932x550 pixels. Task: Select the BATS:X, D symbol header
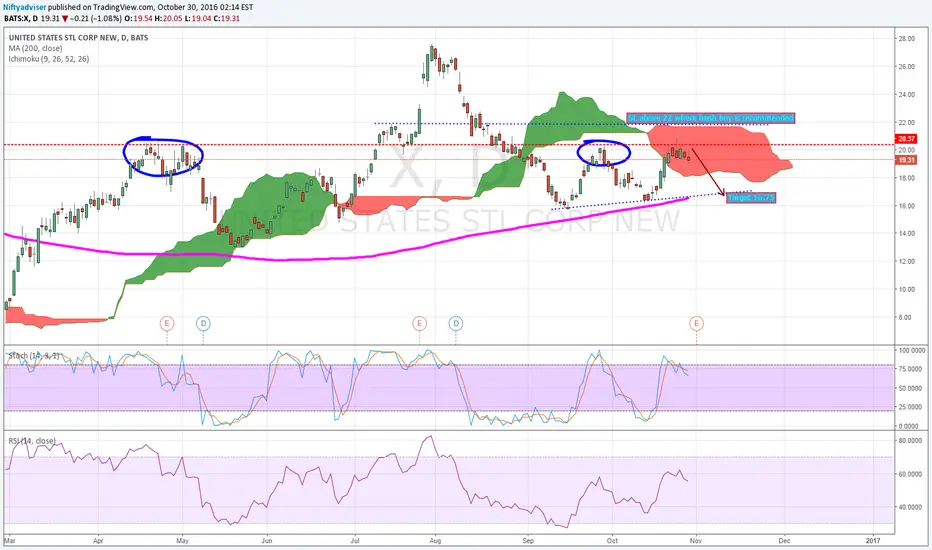pos(21,18)
